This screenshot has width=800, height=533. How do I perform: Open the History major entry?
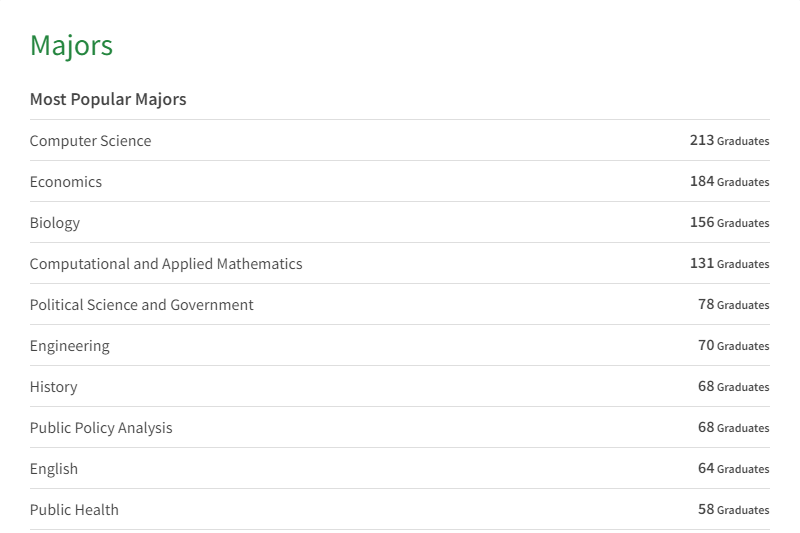coord(53,387)
